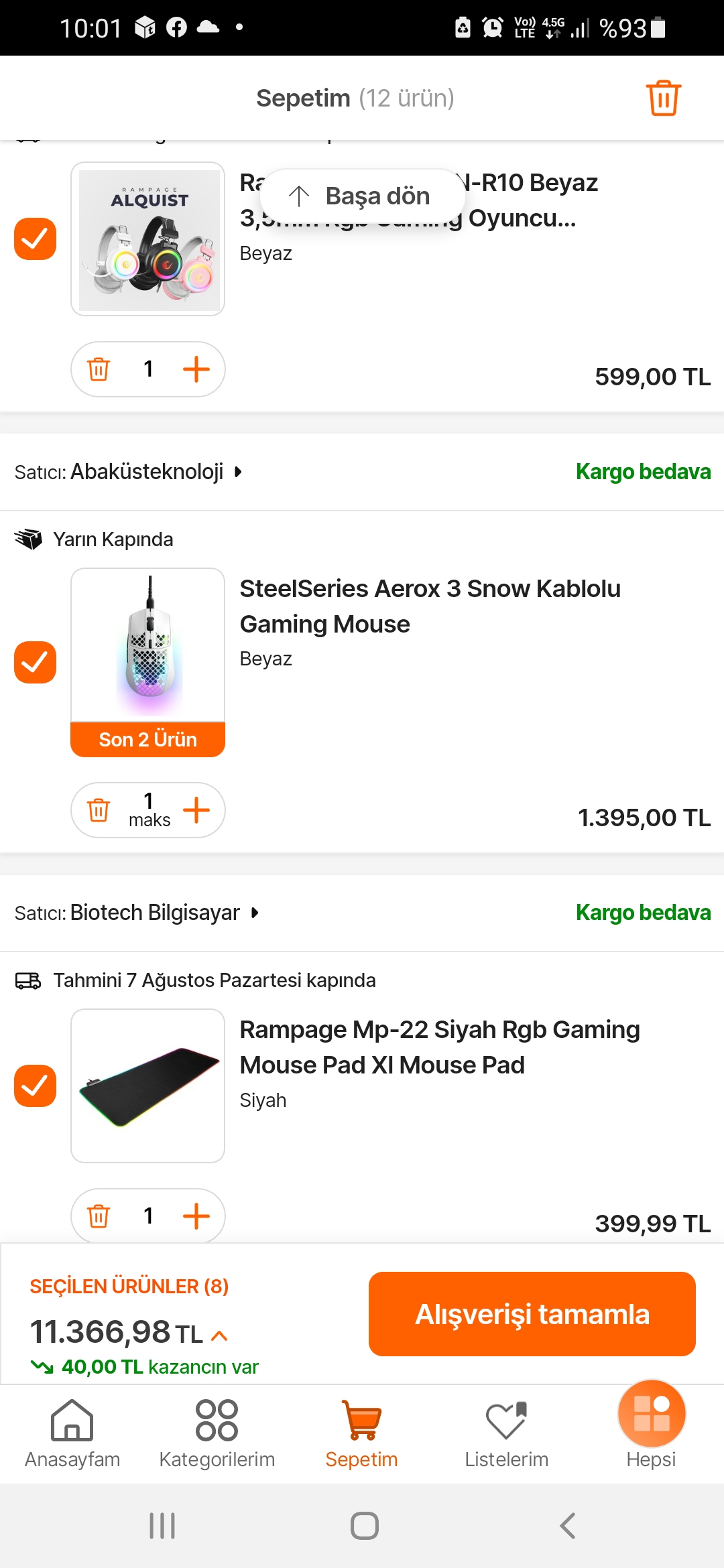Increase Rampage headset quantity with plus icon
Screen dimensions: 724x1568
tap(196, 369)
